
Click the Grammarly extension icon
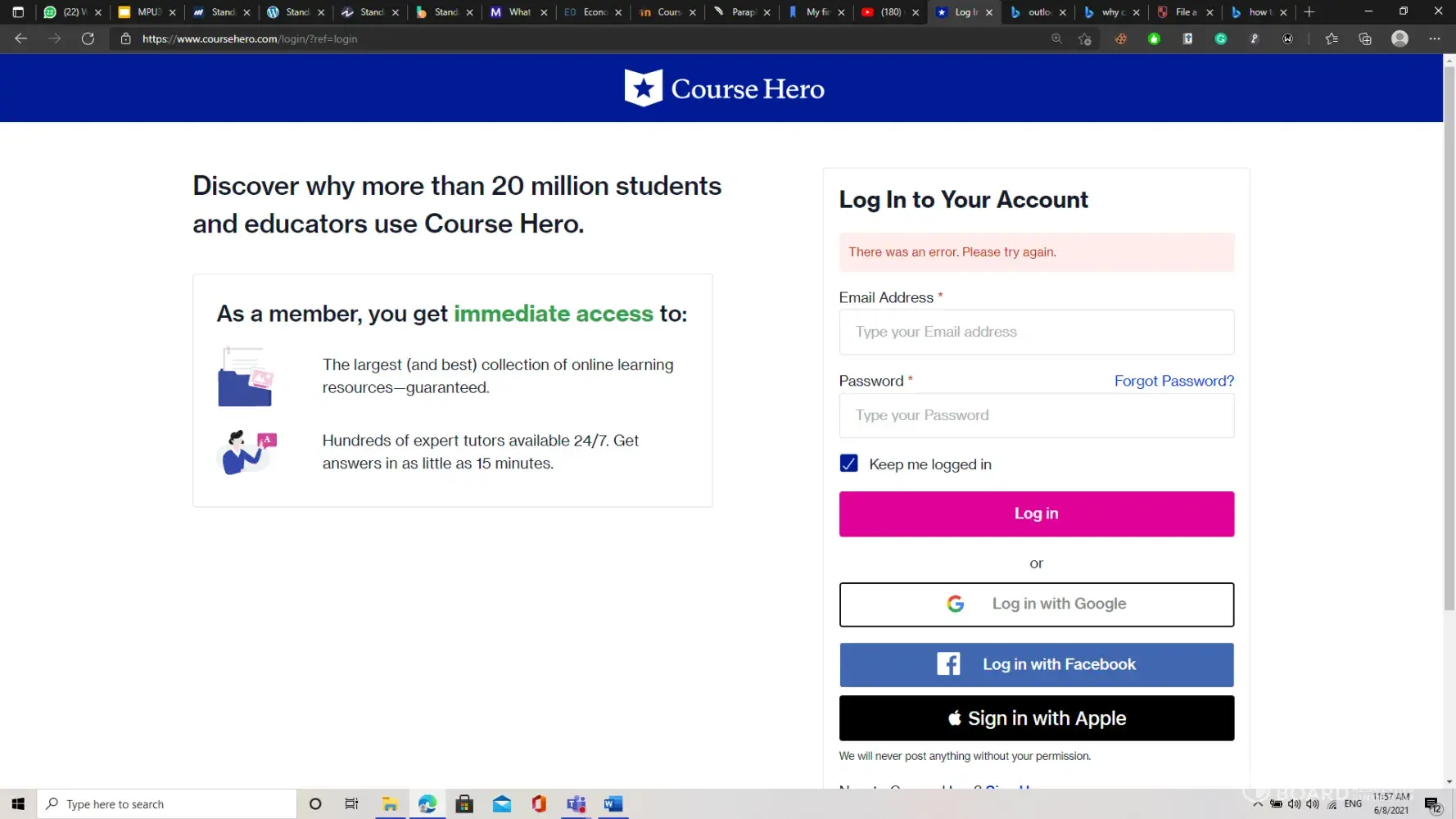[1220, 38]
